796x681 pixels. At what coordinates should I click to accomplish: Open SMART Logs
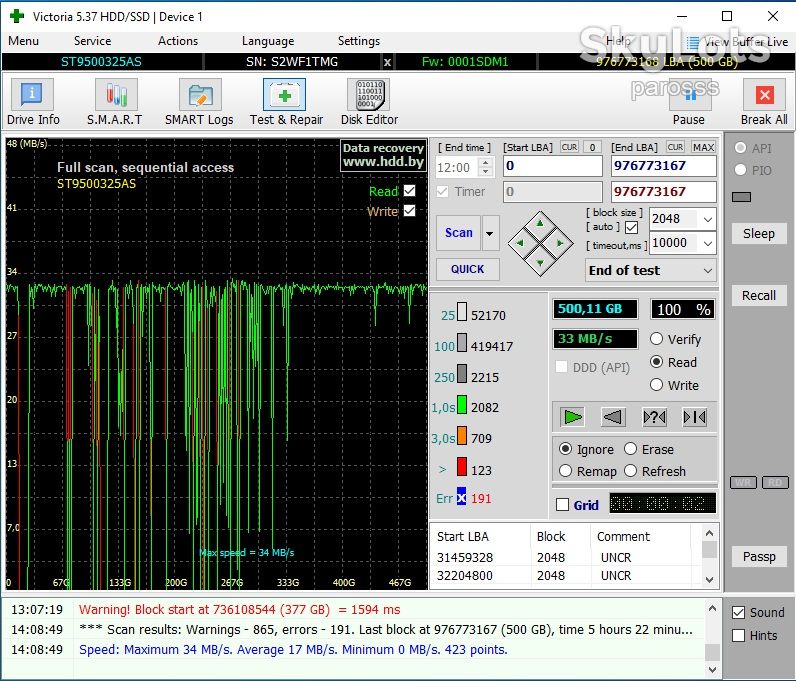tap(200, 102)
